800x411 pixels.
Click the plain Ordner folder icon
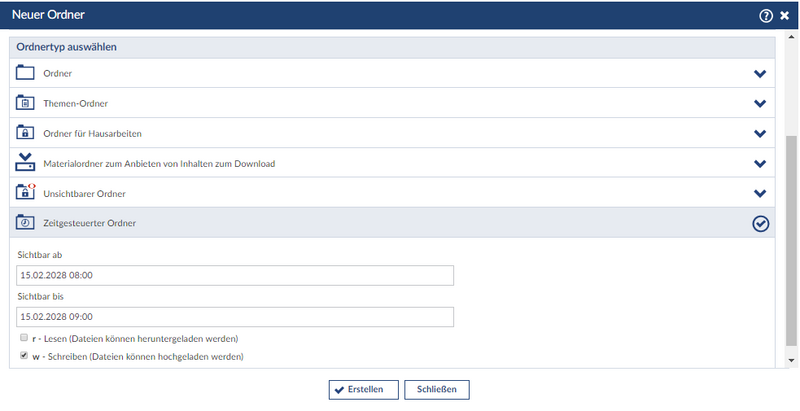coord(25,73)
